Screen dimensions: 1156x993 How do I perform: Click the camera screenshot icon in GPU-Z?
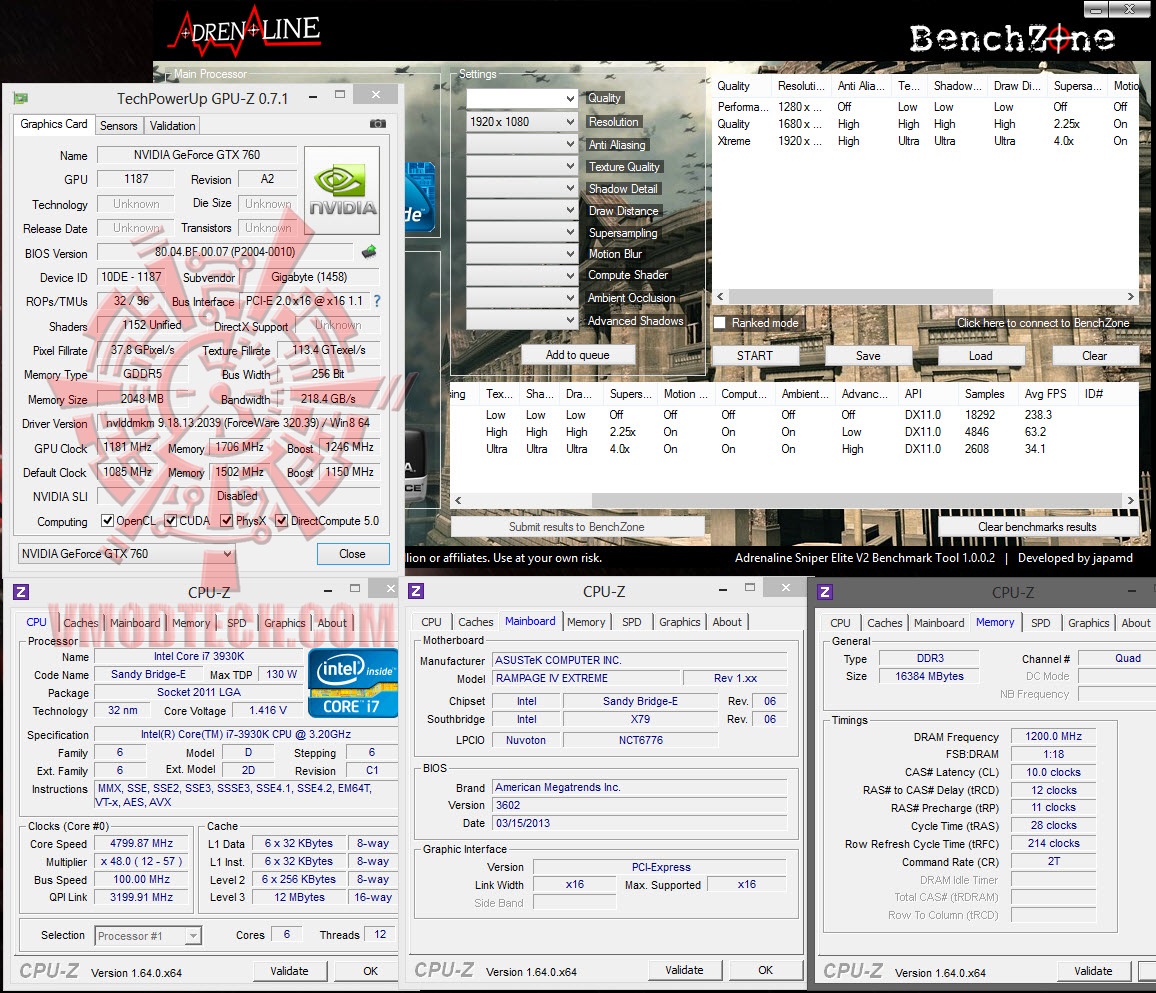coord(377,124)
